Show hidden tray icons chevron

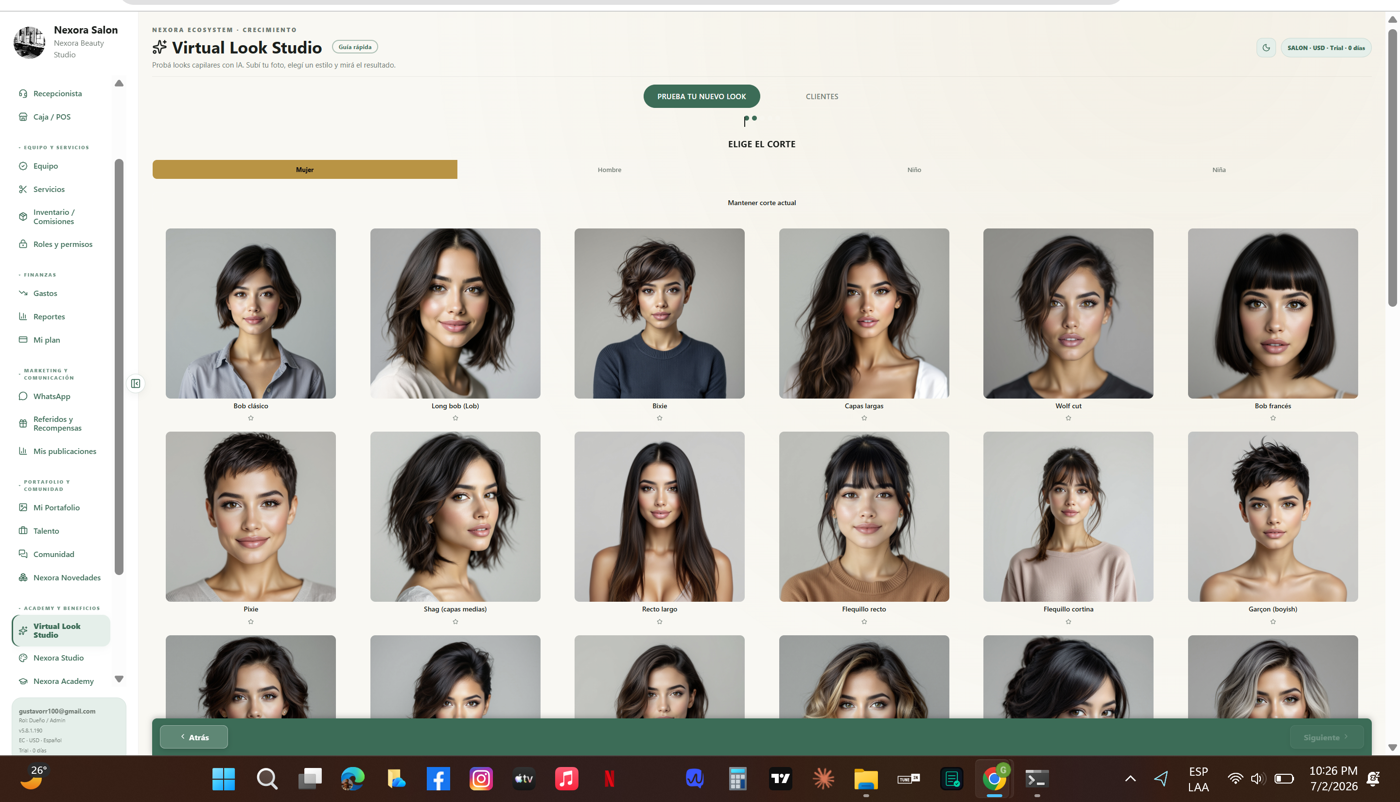1131,779
